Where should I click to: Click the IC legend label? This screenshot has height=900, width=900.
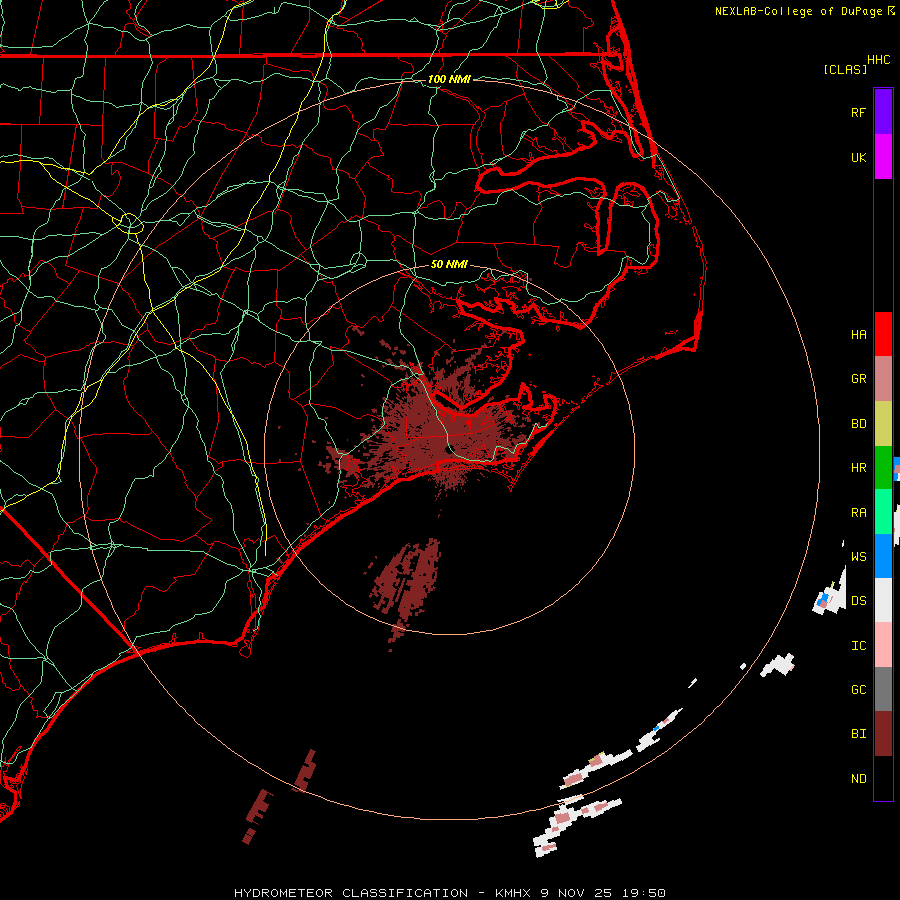tap(858, 646)
